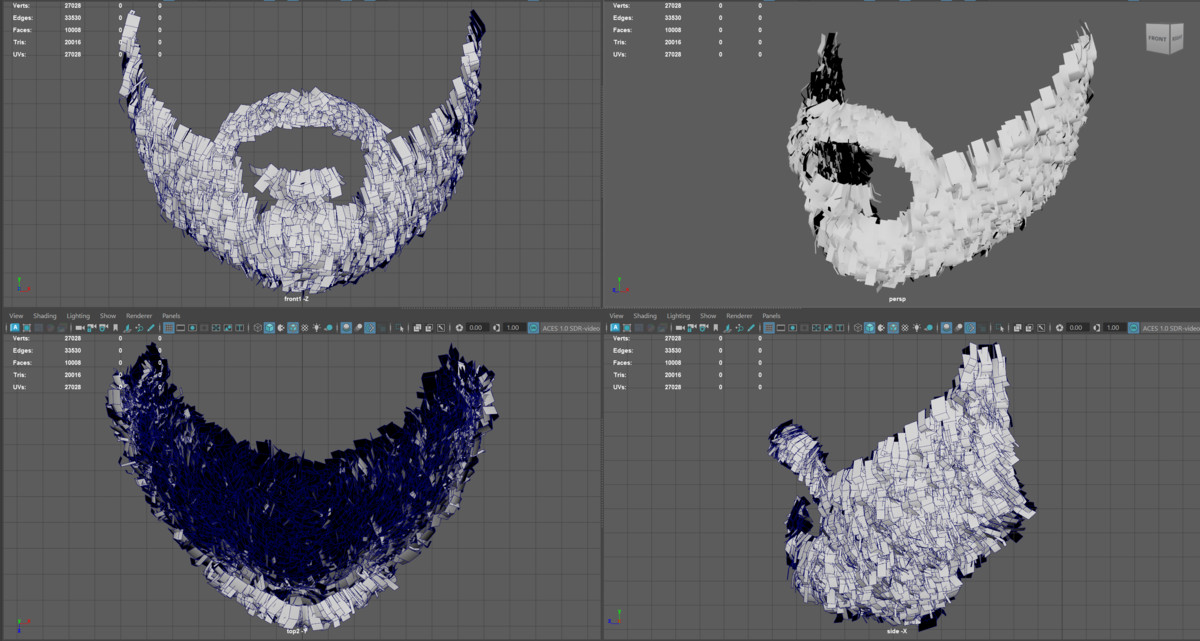Toggle resolution gate in the top view toolbar
This screenshot has width=1200, height=641.
tap(192, 328)
